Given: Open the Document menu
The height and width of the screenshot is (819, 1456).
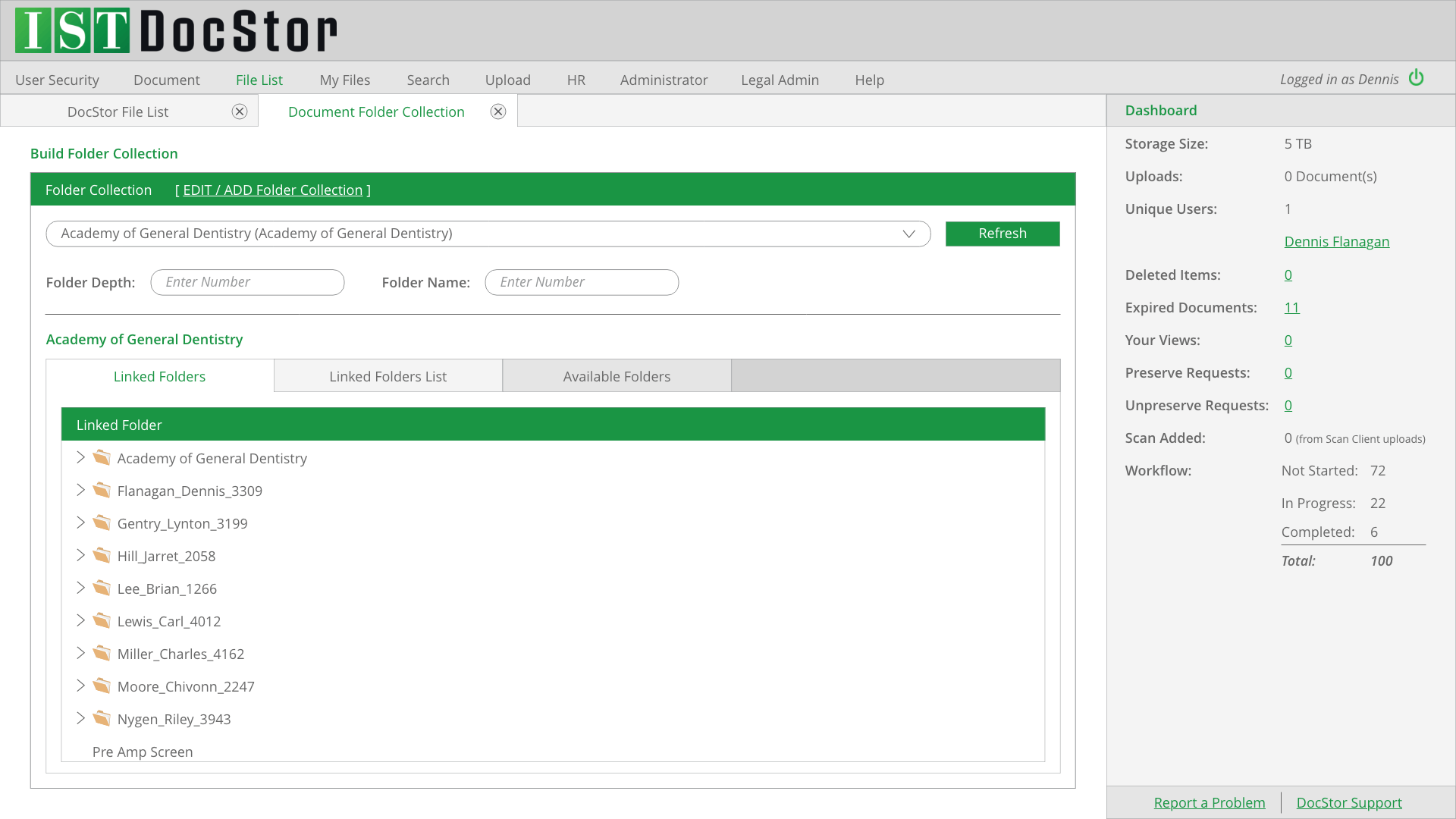Looking at the screenshot, I should [167, 80].
